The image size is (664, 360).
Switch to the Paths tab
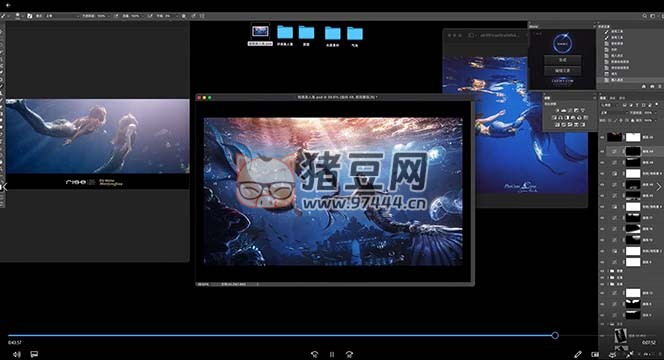click(x=622, y=98)
